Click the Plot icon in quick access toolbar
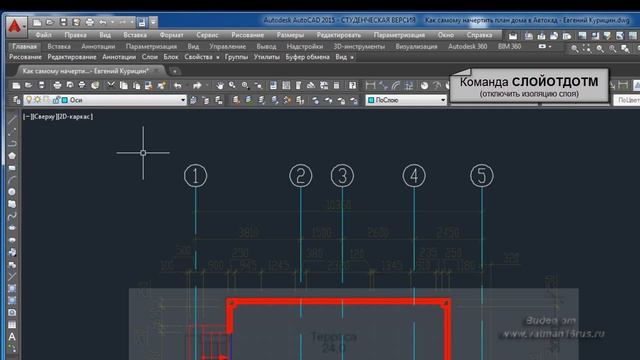The width and height of the screenshot is (640, 360). coord(89,22)
